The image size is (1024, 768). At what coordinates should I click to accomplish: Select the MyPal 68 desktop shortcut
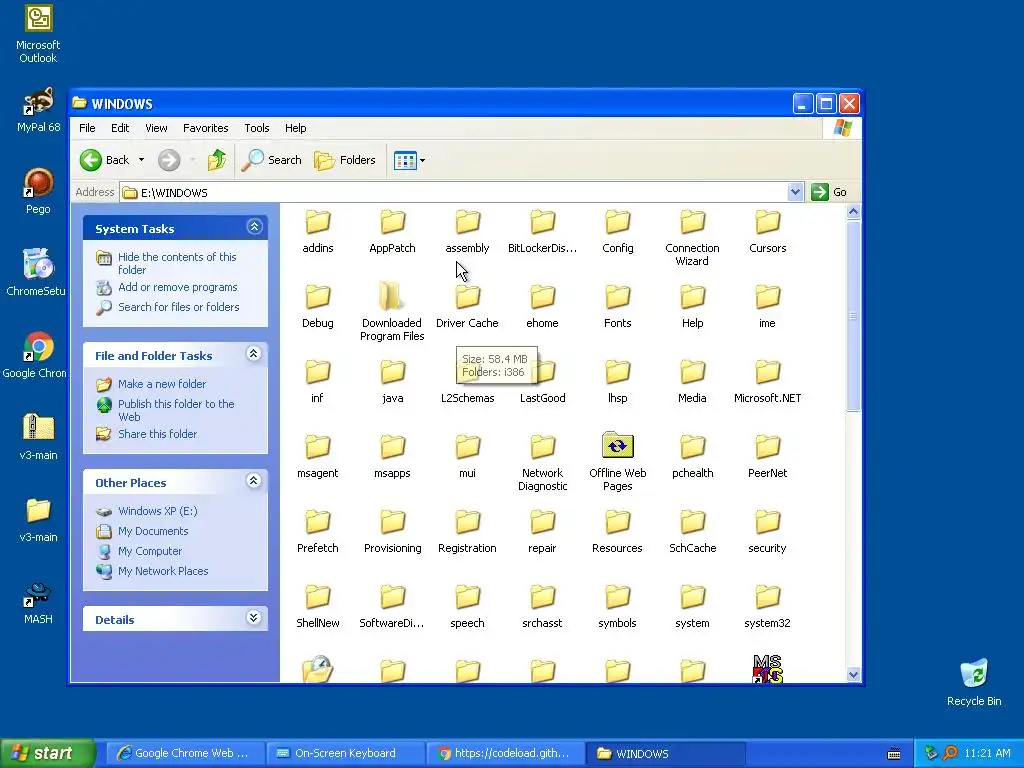[x=38, y=110]
